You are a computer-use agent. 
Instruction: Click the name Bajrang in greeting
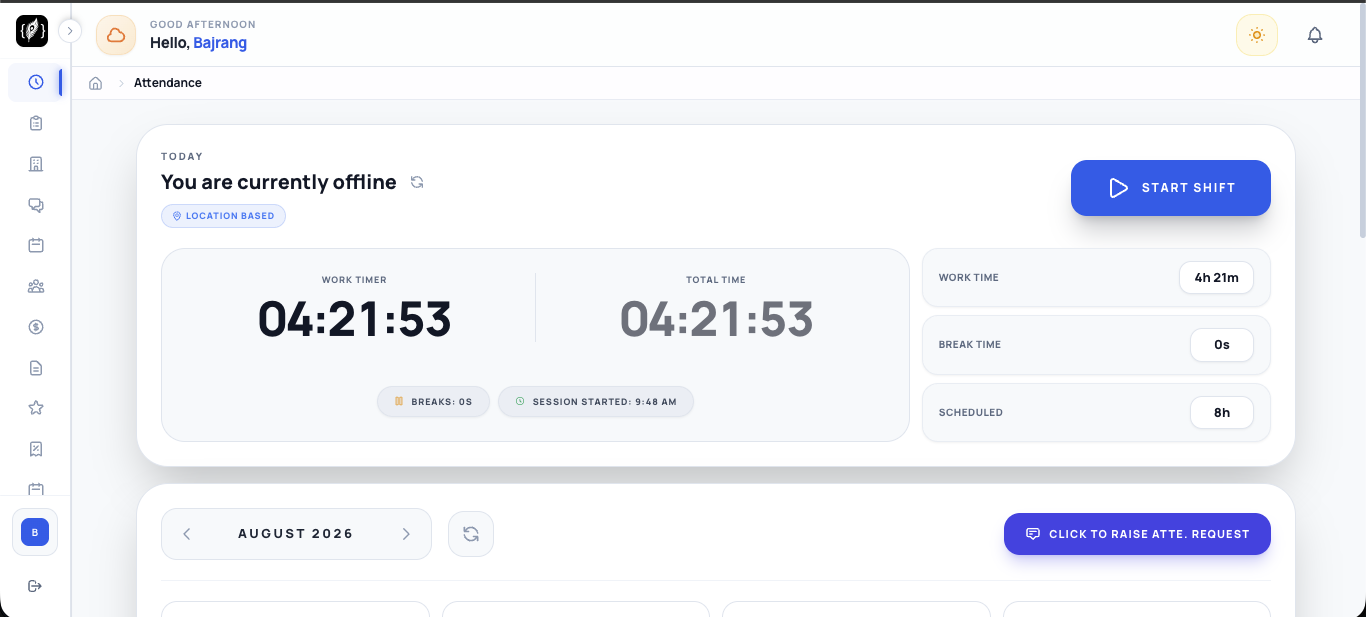pyautogui.click(x=220, y=43)
